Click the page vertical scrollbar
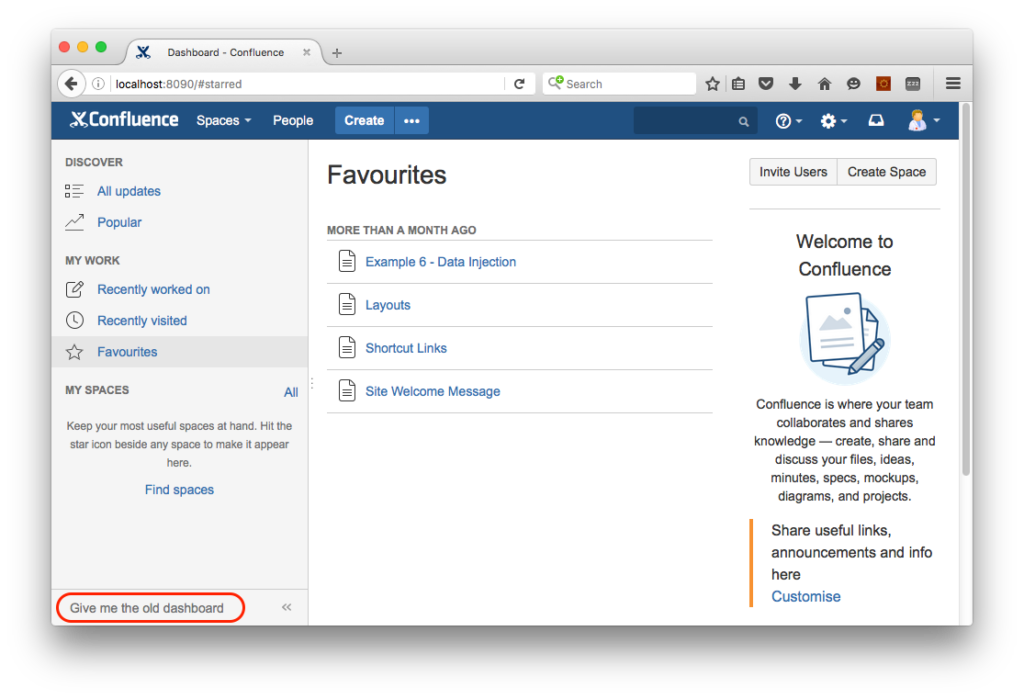This screenshot has width=1024, height=699. [966, 291]
